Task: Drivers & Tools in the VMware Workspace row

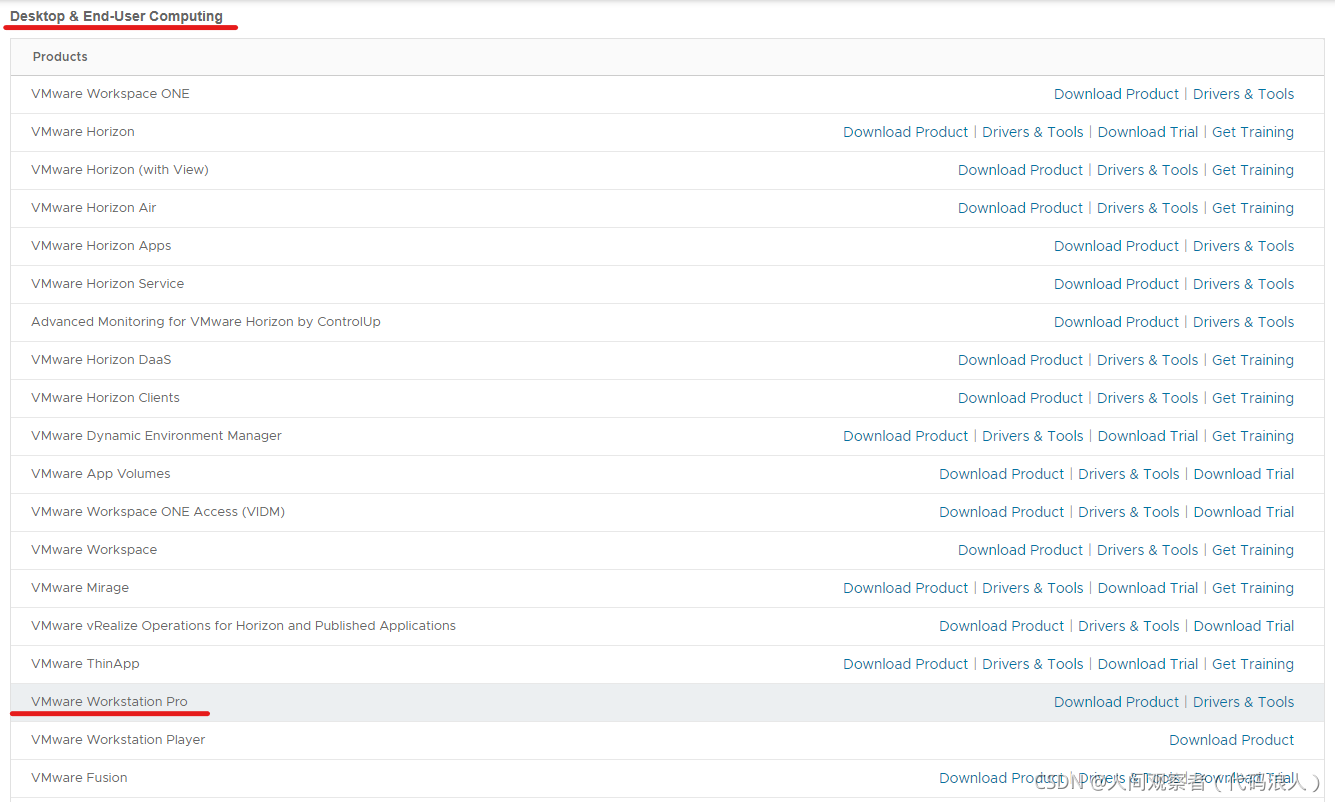Action: tap(1147, 550)
